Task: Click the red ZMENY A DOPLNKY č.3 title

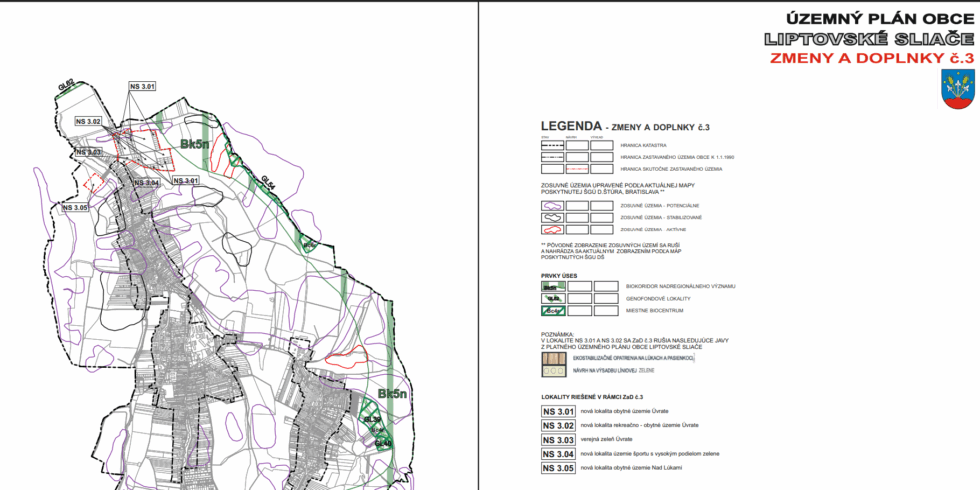Action: [870, 58]
